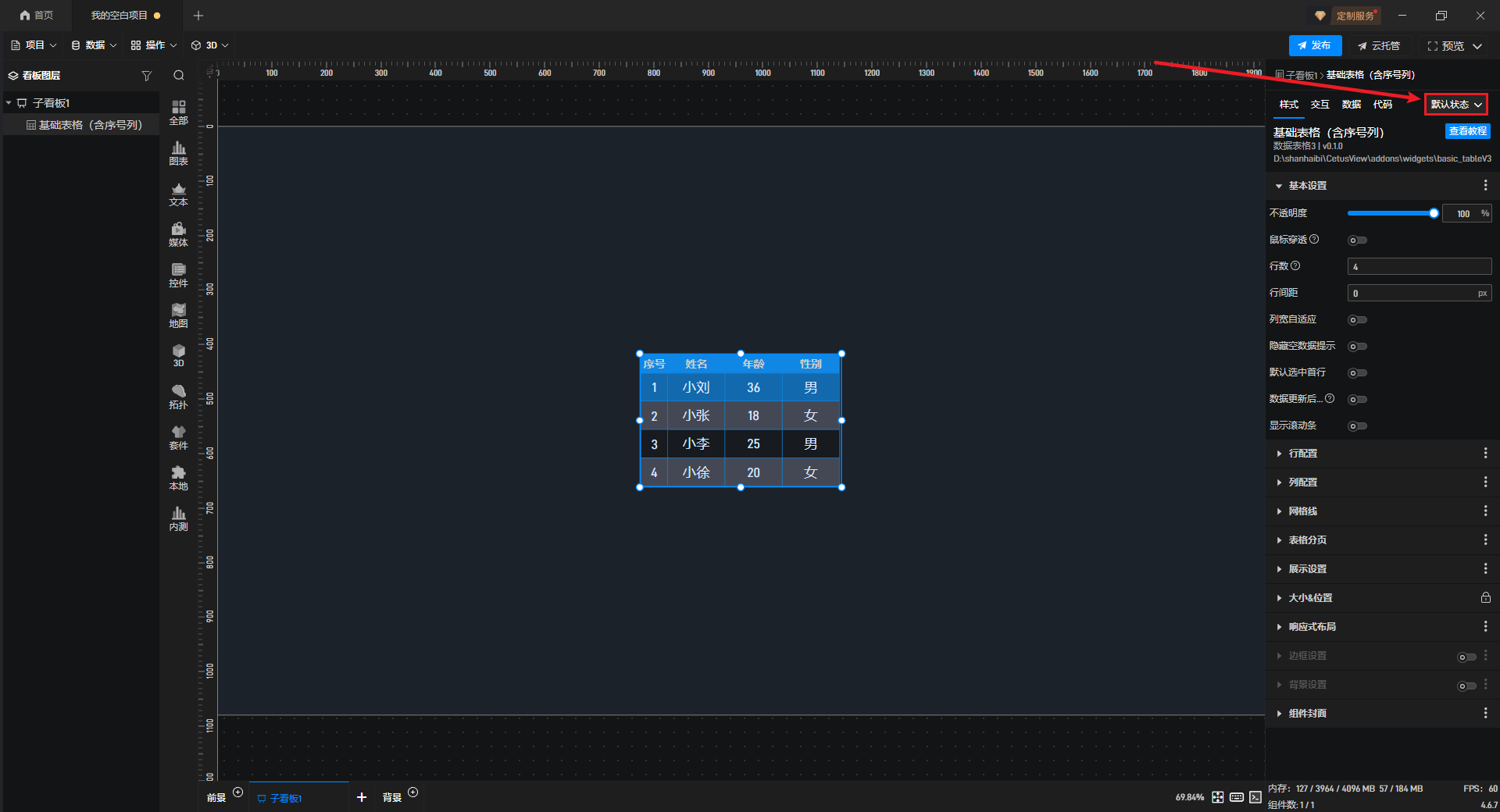Screen dimensions: 1500x812
Task: Open the 操作 menu
Action: coord(154,45)
